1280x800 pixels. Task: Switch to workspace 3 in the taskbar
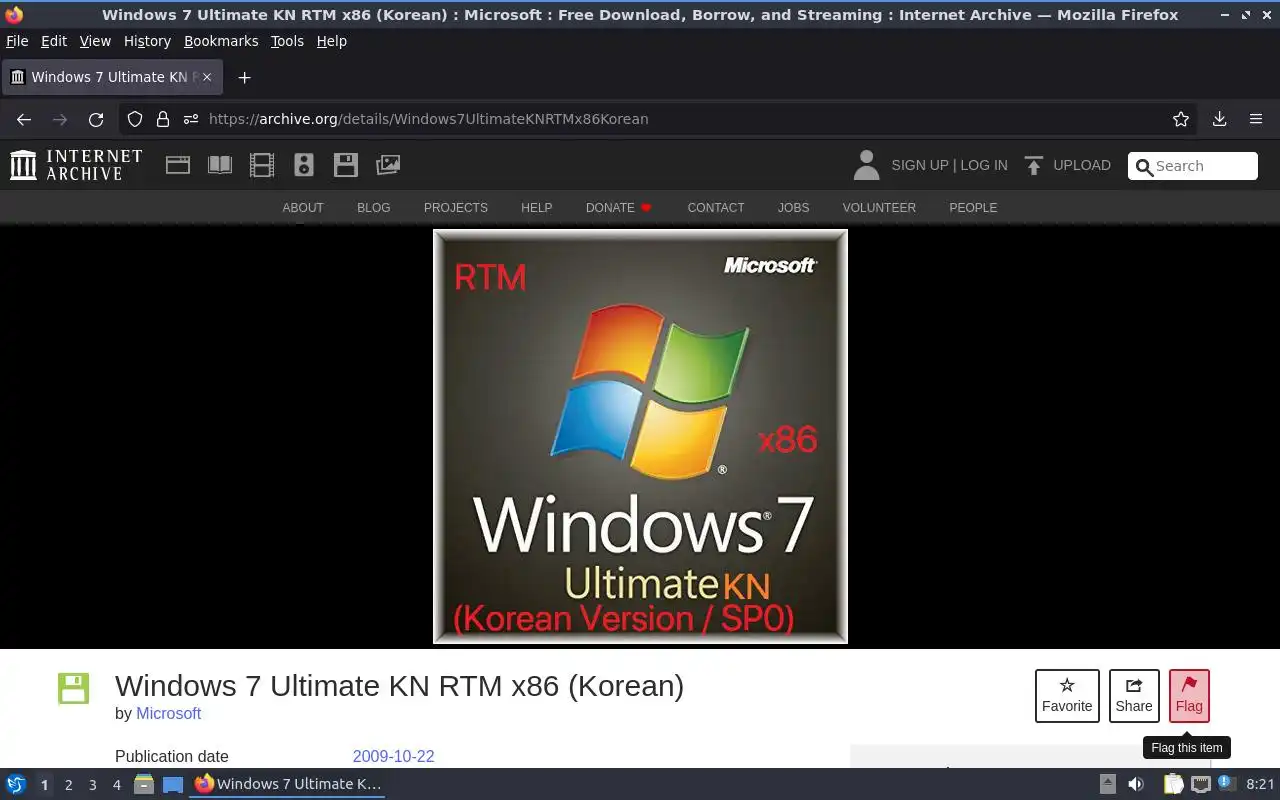(92, 785)
